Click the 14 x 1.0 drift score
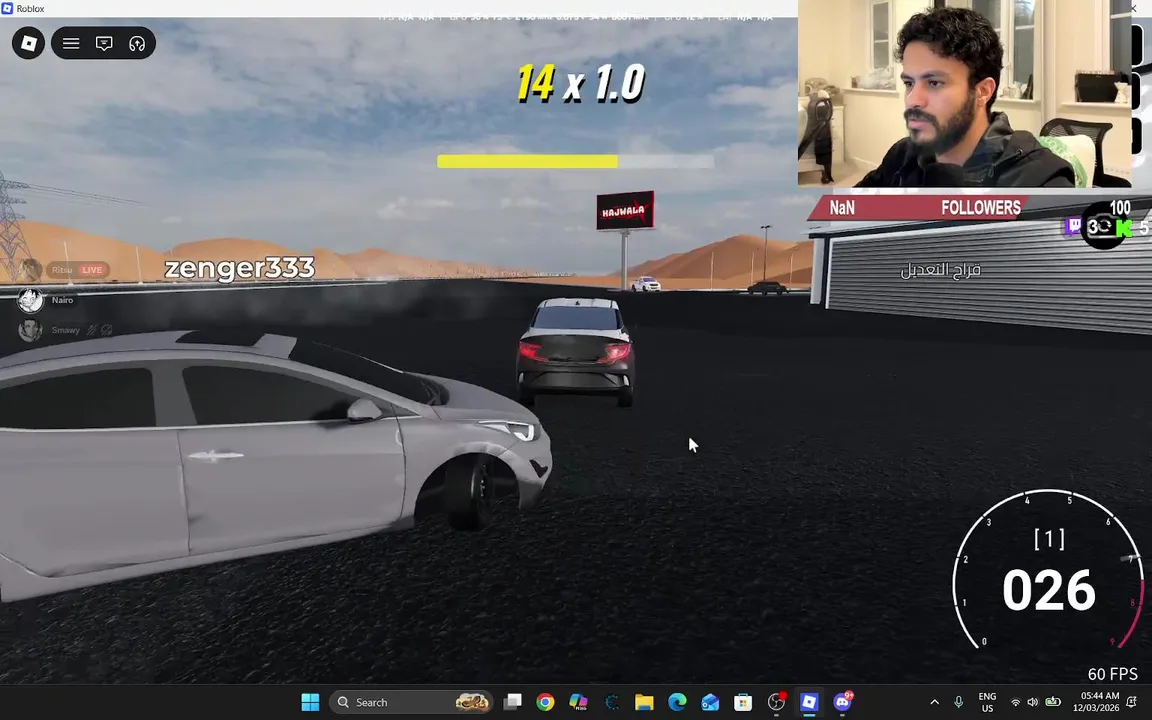This screenshot has width=1152, height=720. point(581,82)
